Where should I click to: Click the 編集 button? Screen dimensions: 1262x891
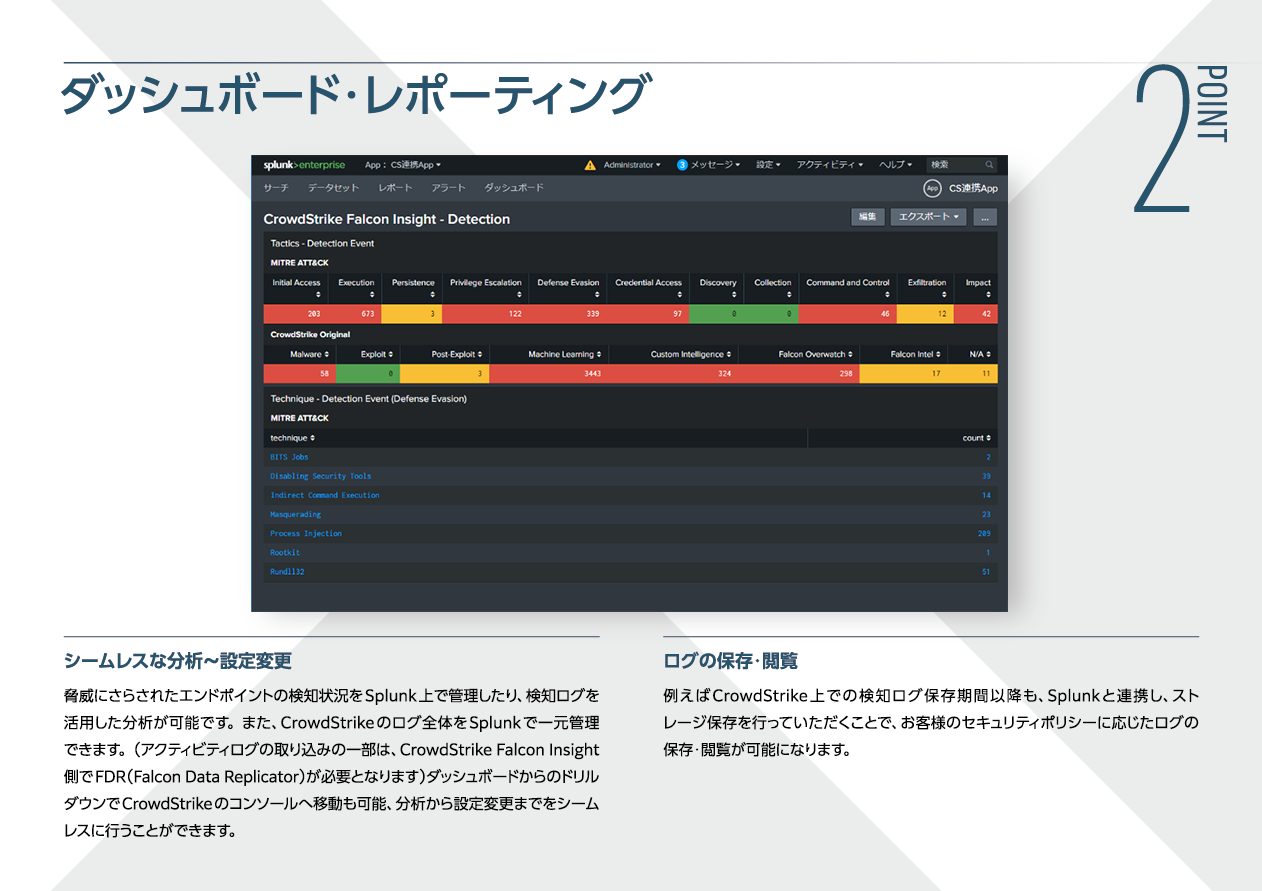click(x=867, y=217)
